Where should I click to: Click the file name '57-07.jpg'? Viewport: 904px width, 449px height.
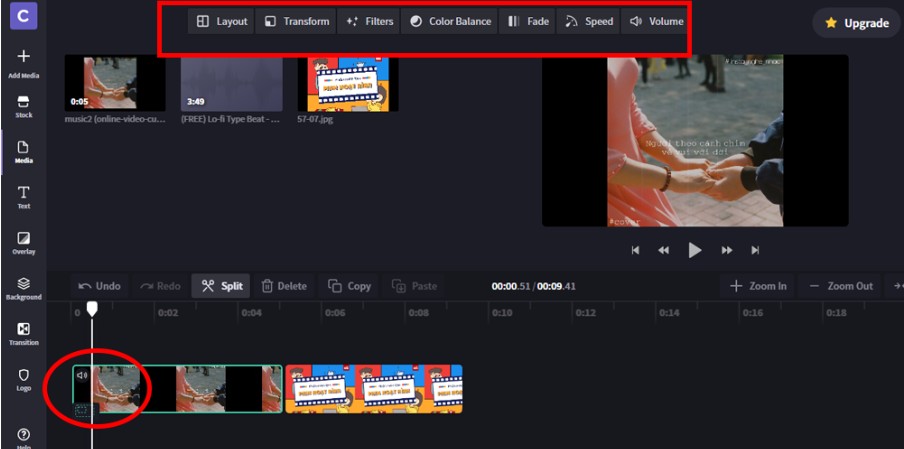315,119
